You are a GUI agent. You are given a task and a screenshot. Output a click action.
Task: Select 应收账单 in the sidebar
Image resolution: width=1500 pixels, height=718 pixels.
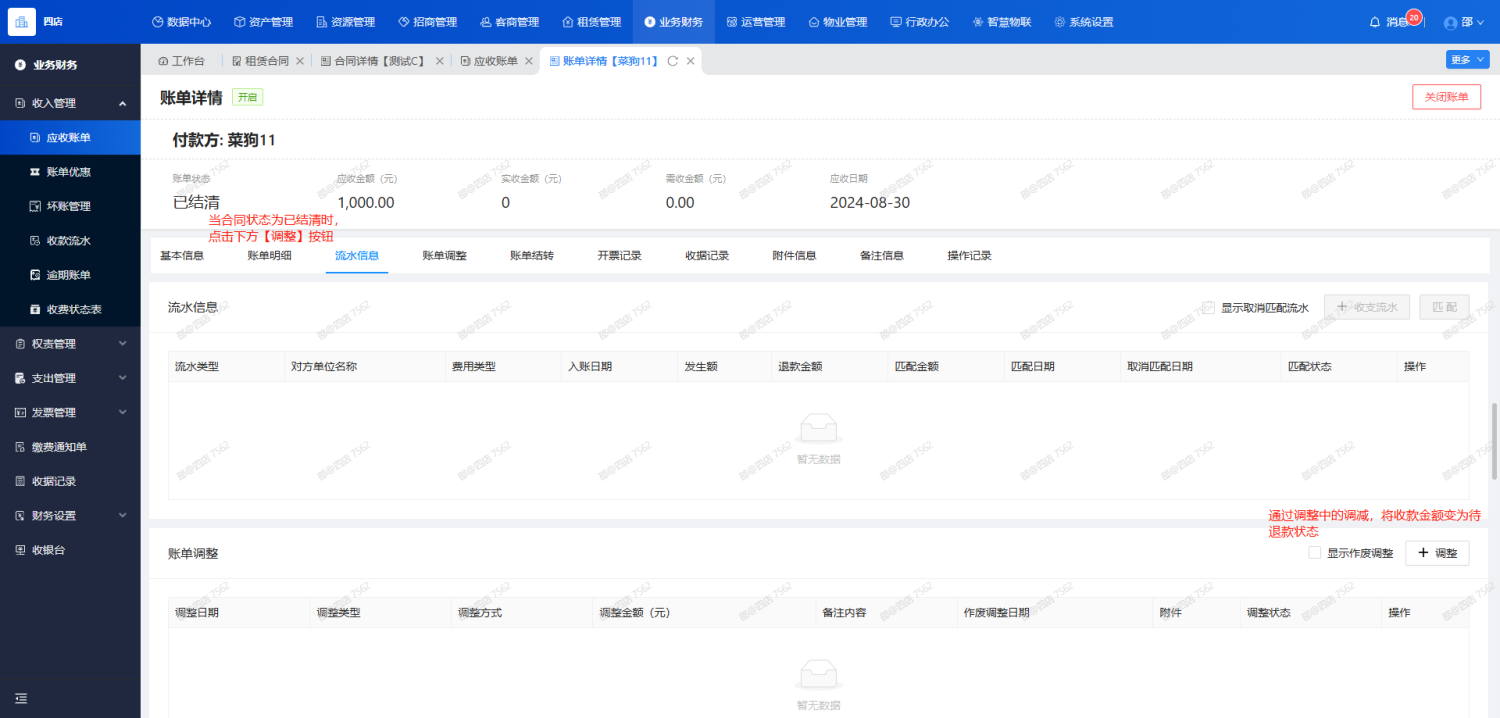tap(70, 138)
